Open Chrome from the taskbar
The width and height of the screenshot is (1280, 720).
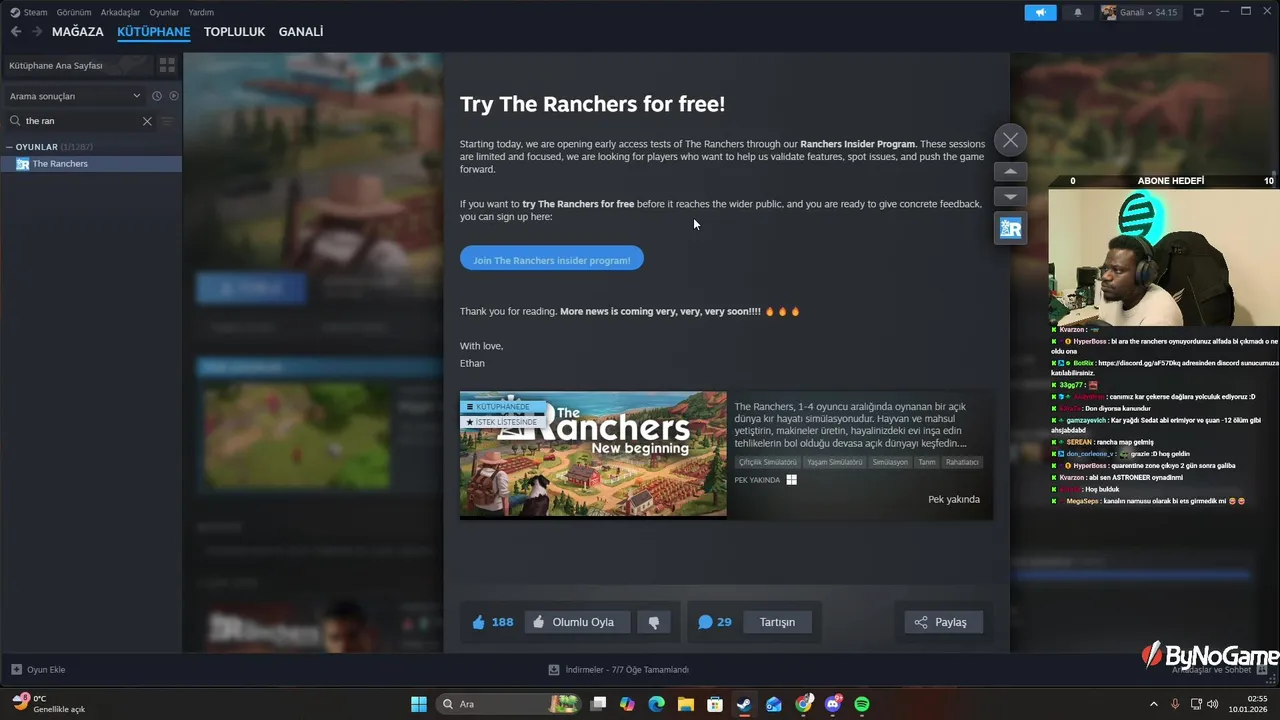pyautogui.click(x=804, y=704)
